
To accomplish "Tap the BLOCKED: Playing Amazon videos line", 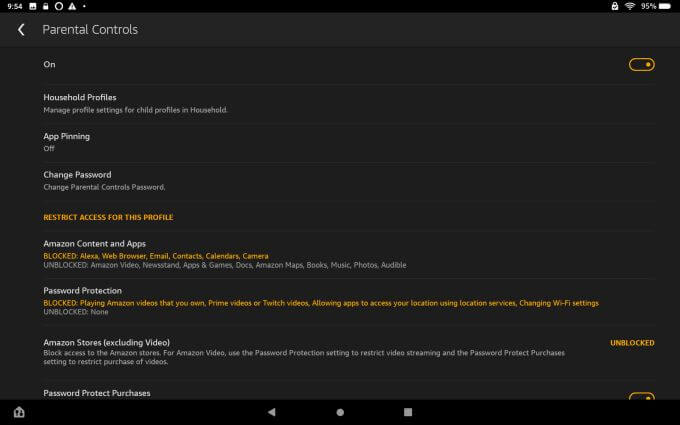I will pos(321,303).
